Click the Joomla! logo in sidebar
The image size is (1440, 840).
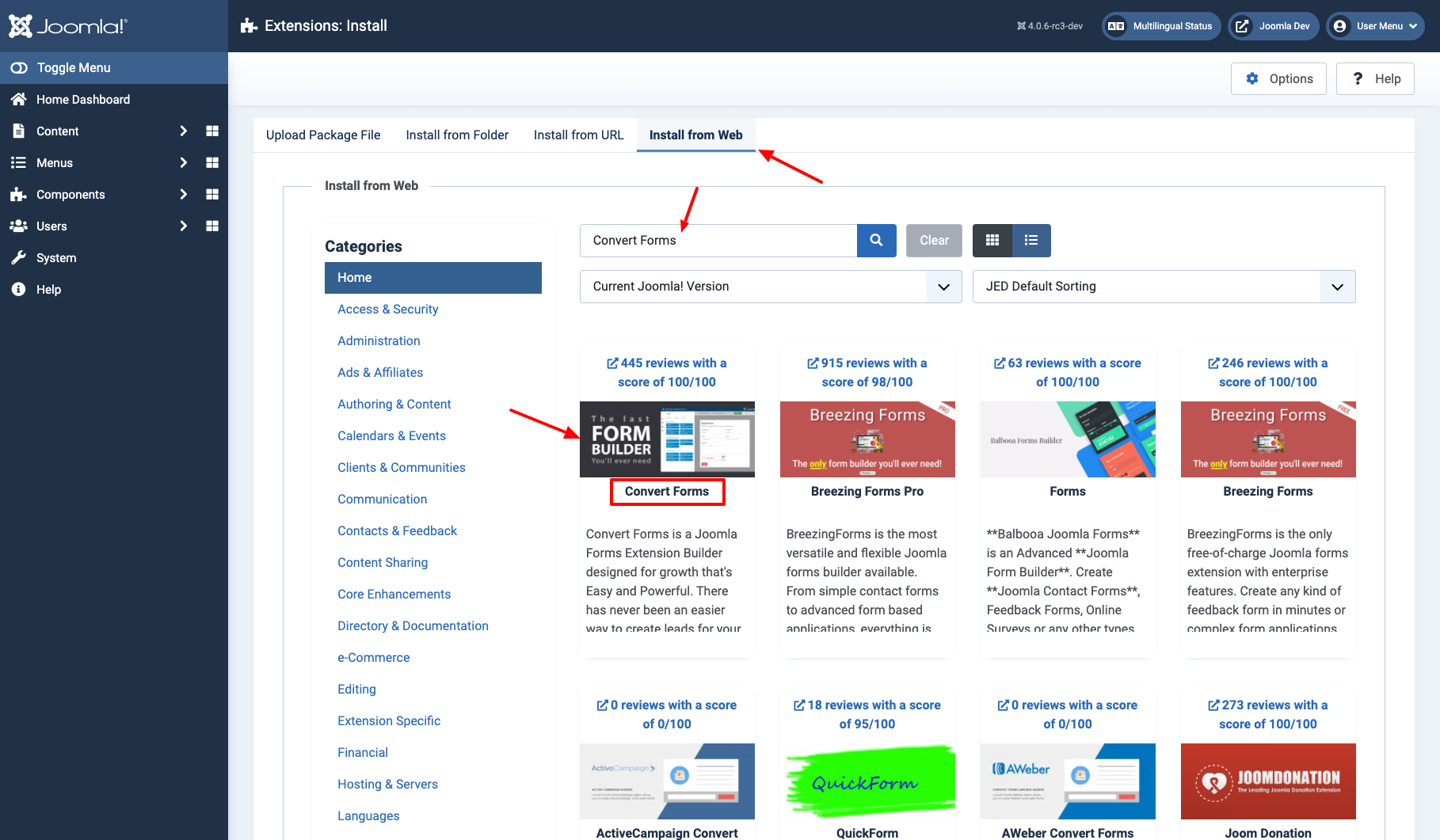click(x=68, y=26)
